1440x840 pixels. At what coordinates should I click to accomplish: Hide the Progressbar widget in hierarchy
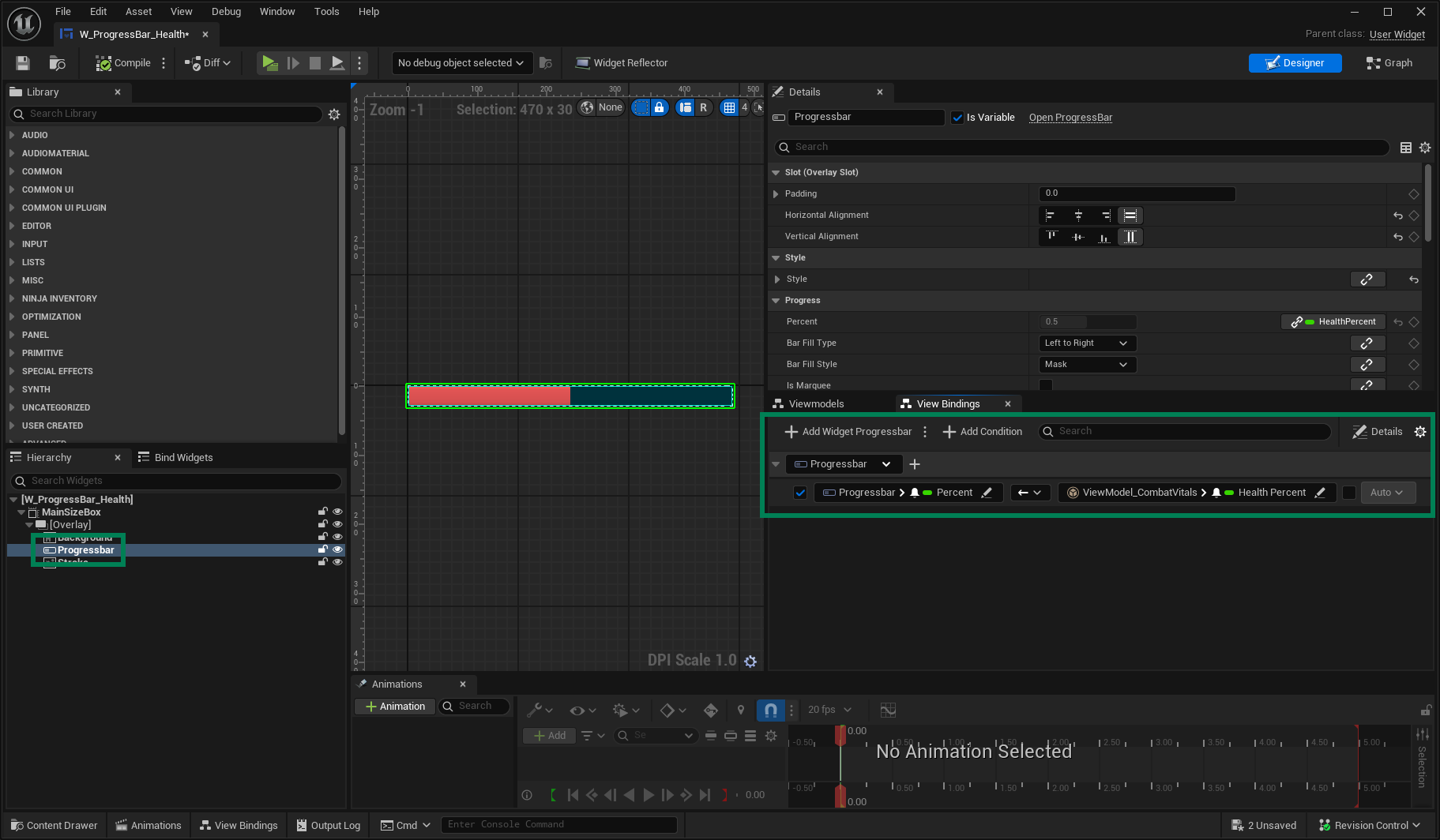pos(337,549)
